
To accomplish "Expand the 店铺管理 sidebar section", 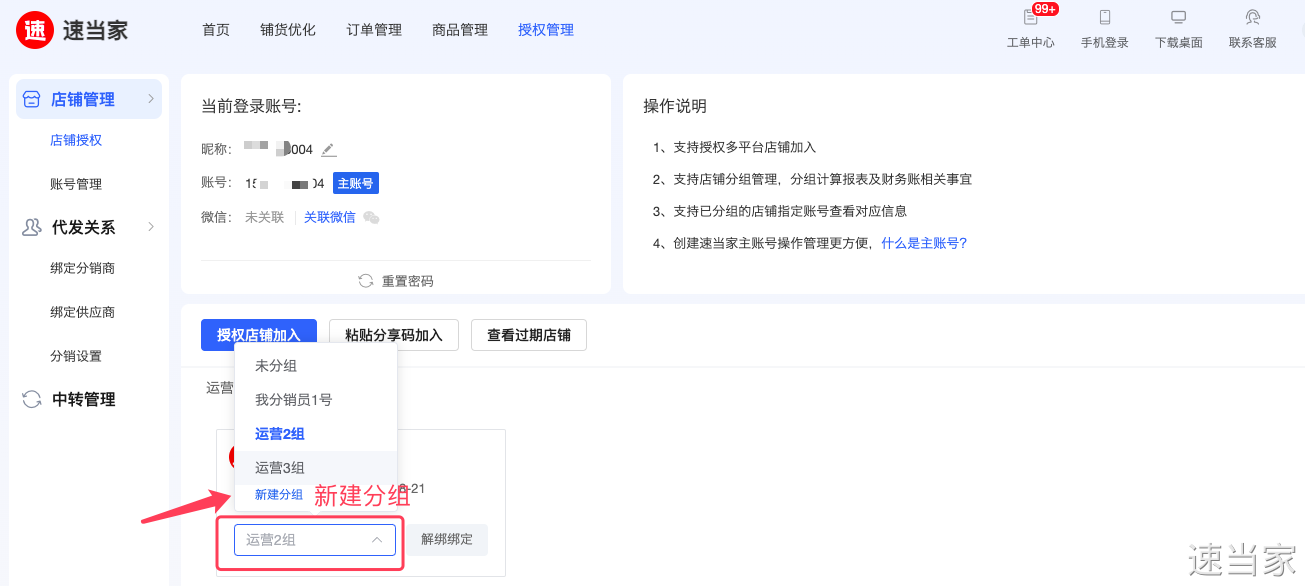I will (x=151, y=99).
